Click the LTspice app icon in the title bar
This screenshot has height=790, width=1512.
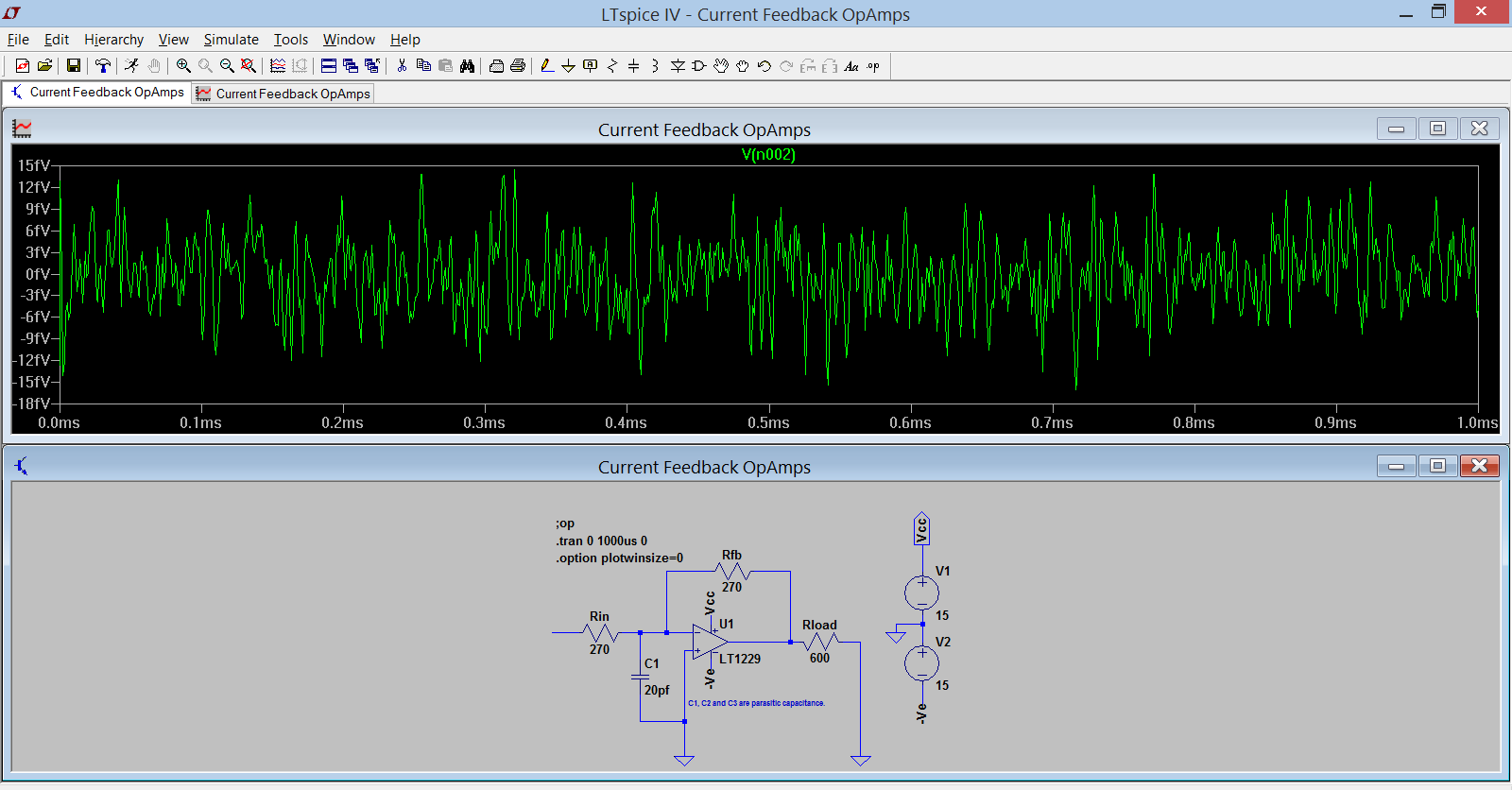12,13
